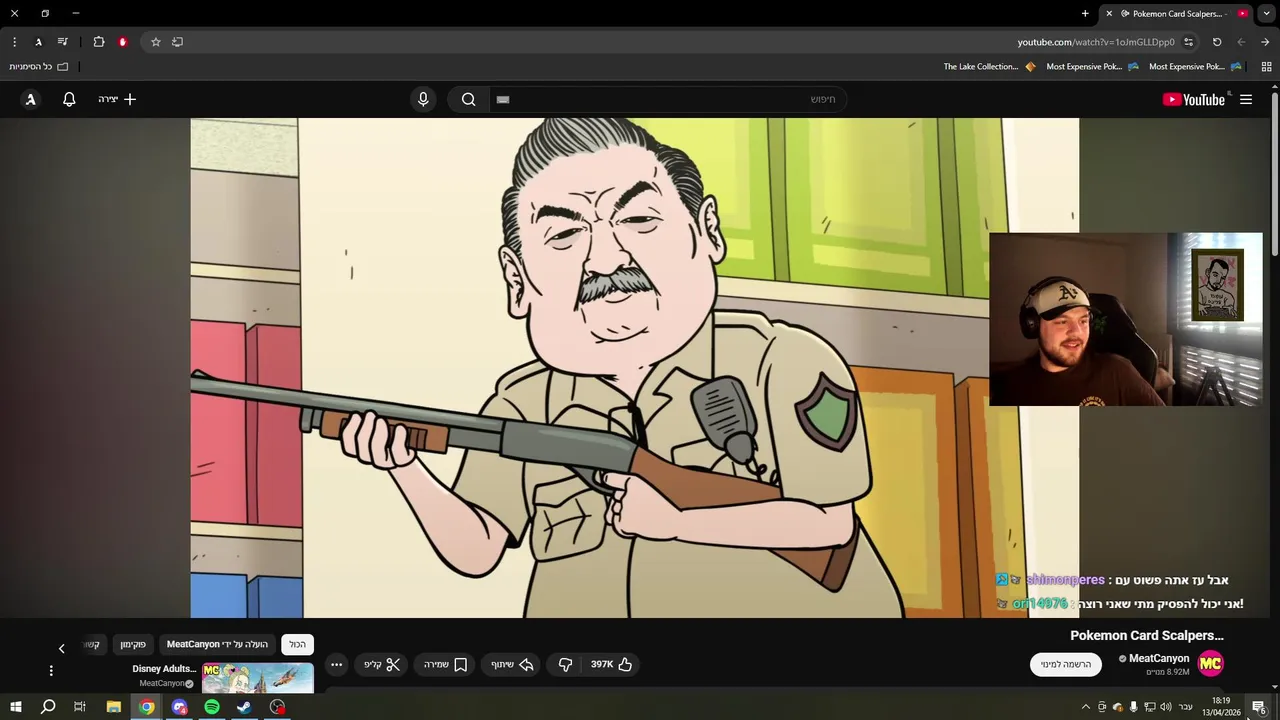Close the Pokemon Card Scalpers tab
The height and width of the screenshot is (720, 1280).
point(1109,13)
